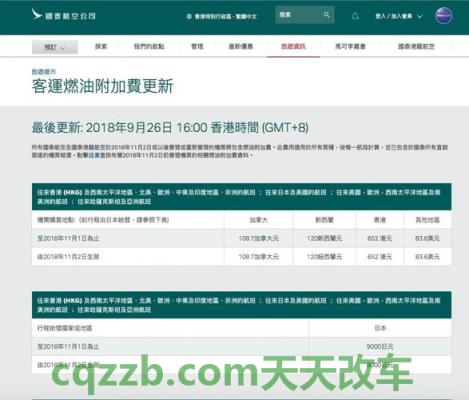Open the region and language selector
The height and width of the screenshot is (400, 469).
pos(222,16)
